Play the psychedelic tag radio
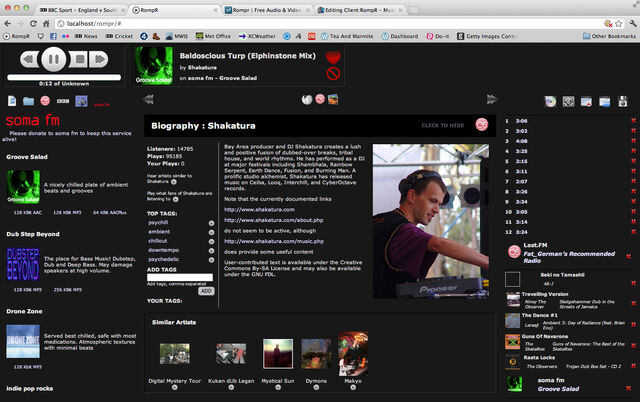Image resolution: width=640 pixels, height=402 pixels. (211, 260)
